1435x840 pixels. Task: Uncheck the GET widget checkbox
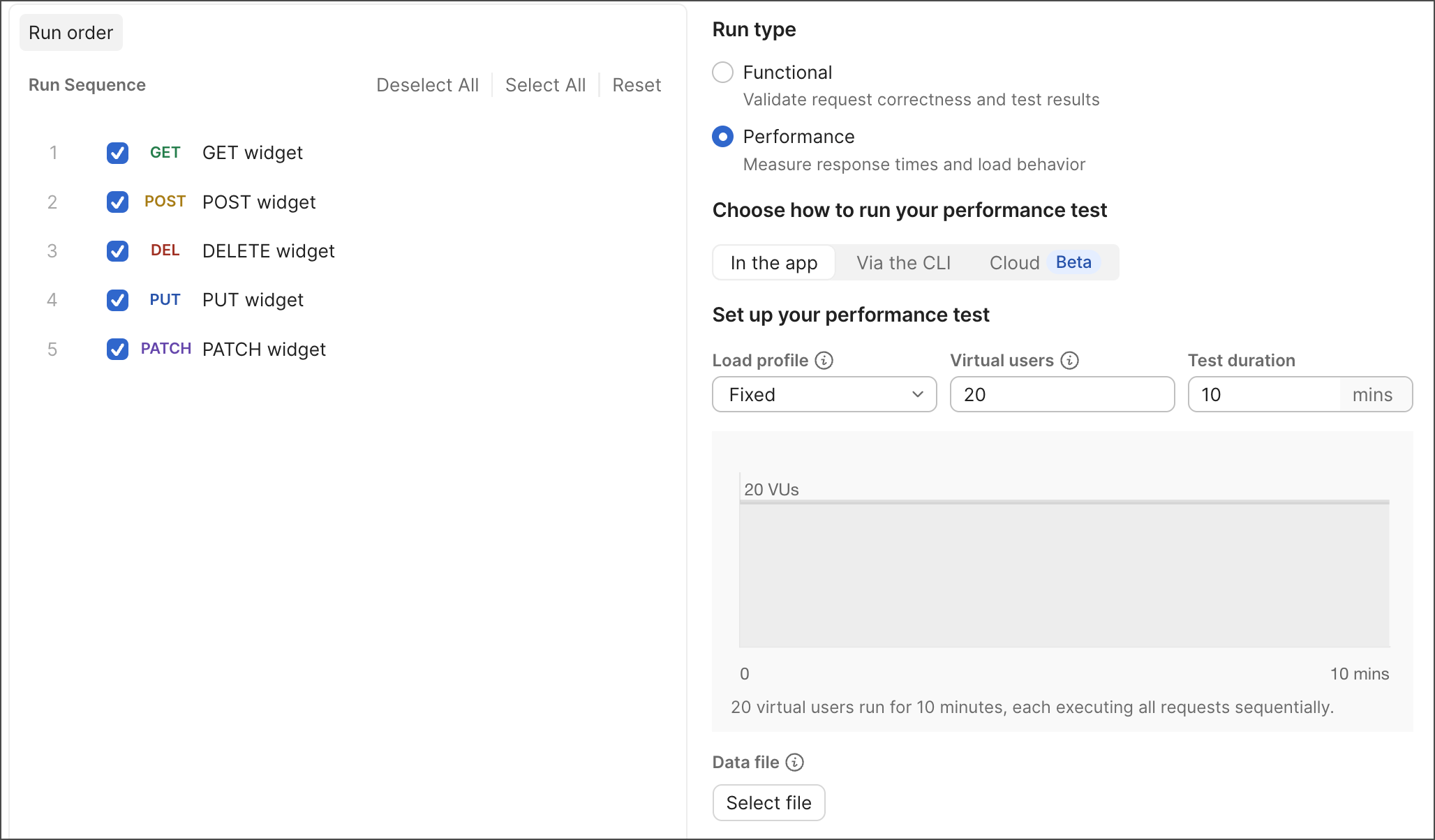coord(117,153)
